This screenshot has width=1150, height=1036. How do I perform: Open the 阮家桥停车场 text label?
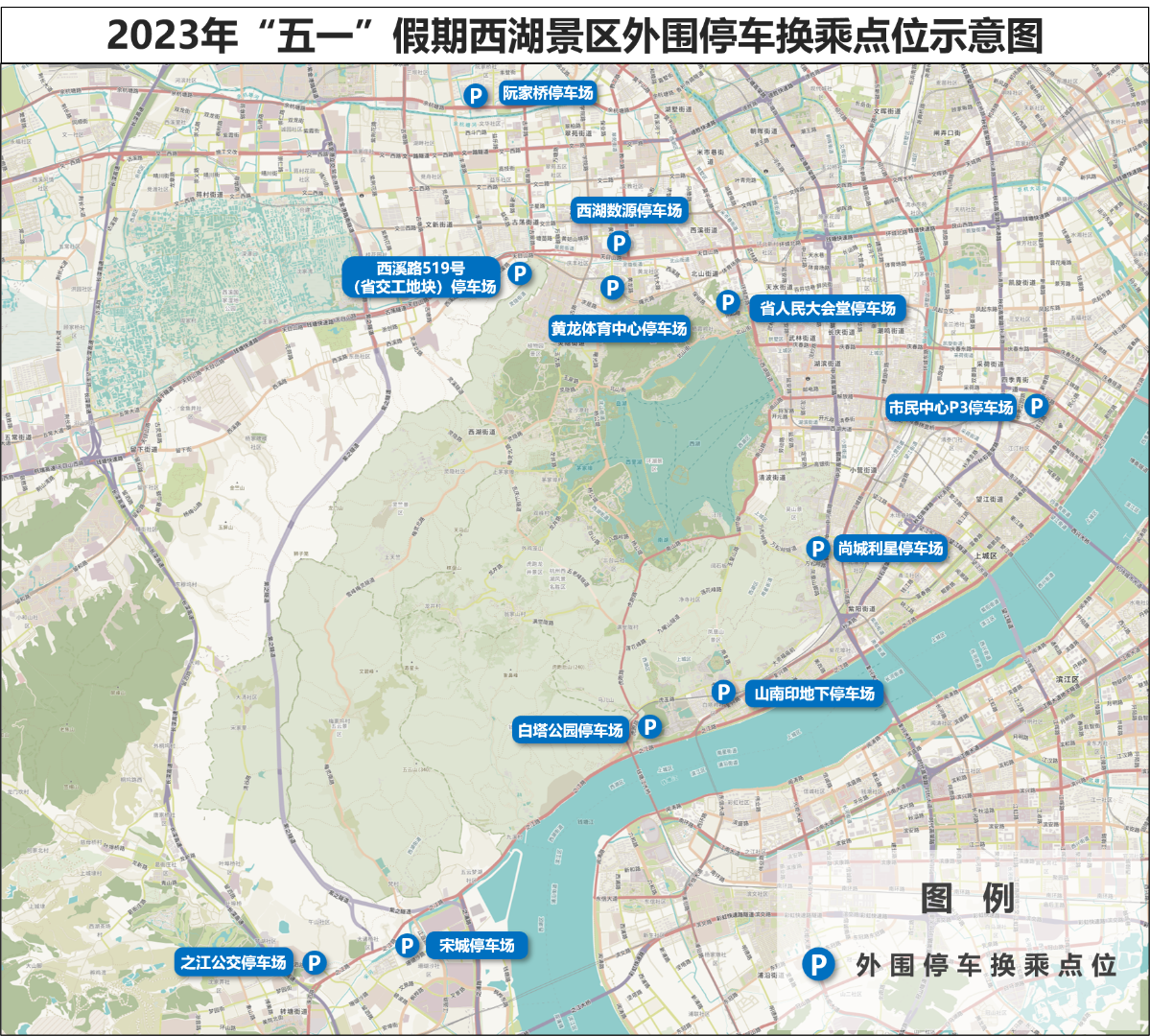[549, 93]
